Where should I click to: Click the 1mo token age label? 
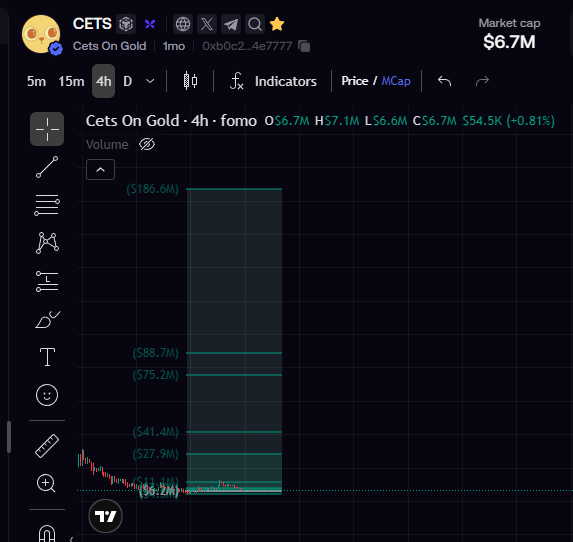[x=174, y=46]
